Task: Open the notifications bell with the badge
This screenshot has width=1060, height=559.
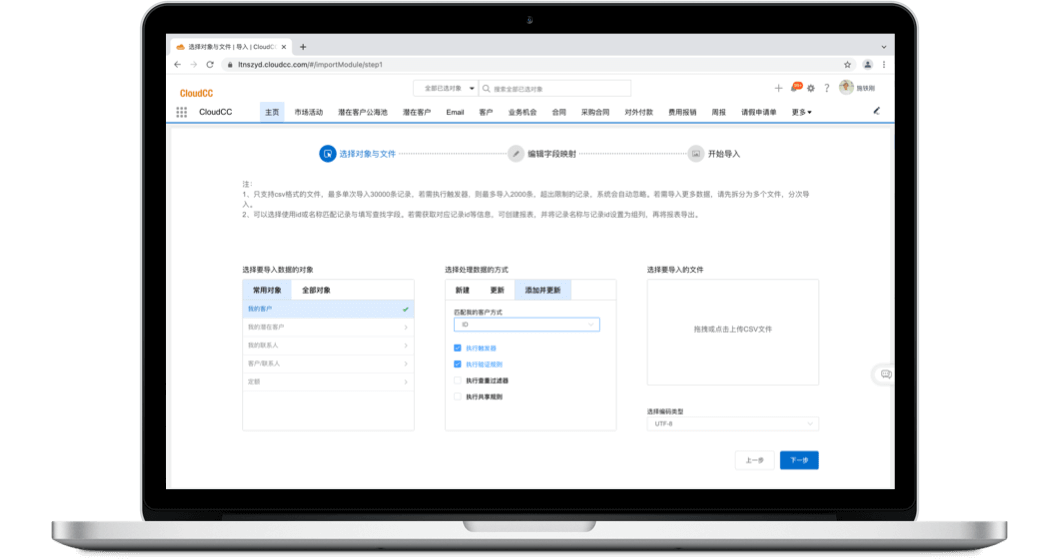Action: pos(795,88)
